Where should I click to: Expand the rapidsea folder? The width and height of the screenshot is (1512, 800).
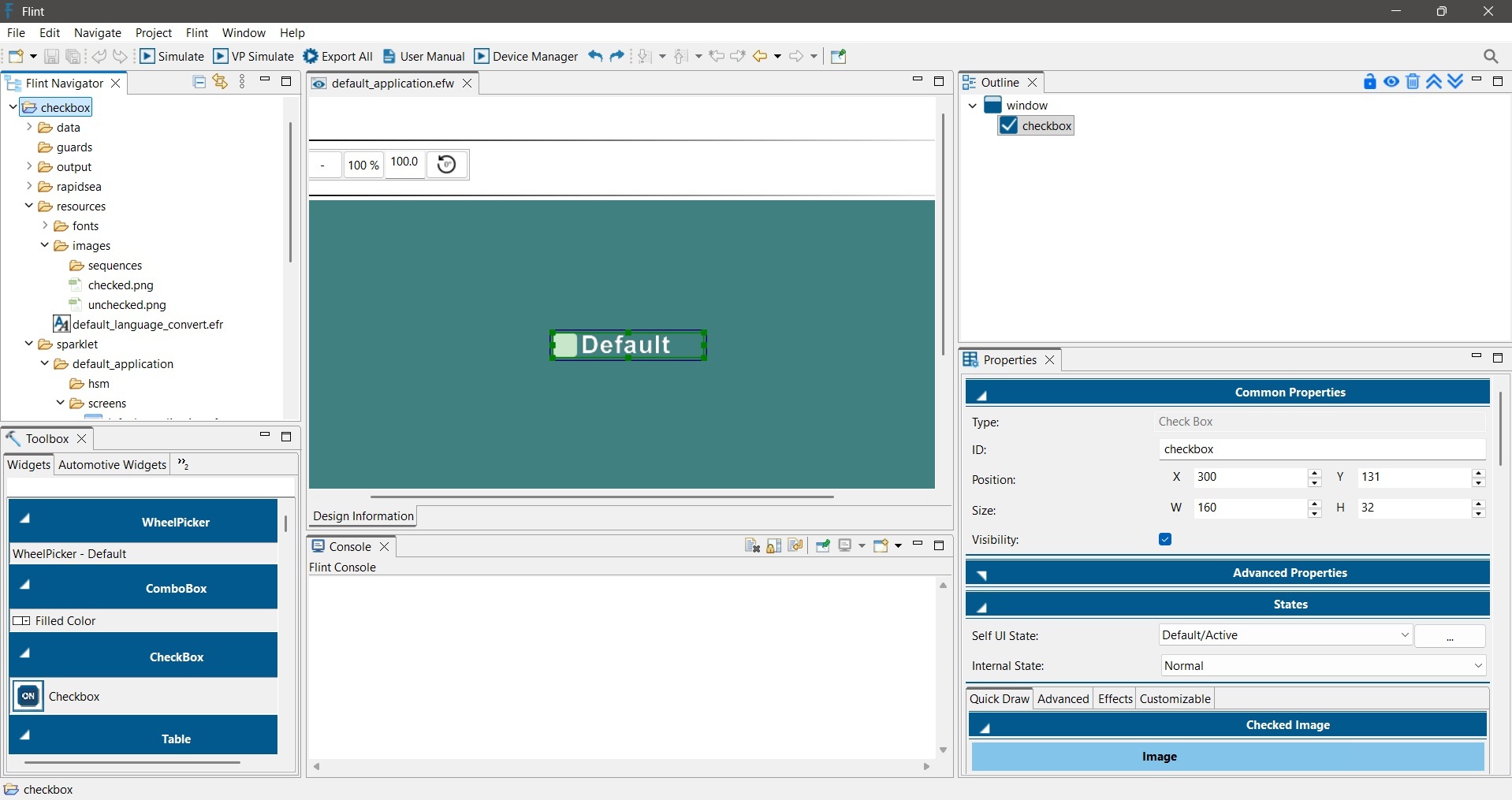29,186
